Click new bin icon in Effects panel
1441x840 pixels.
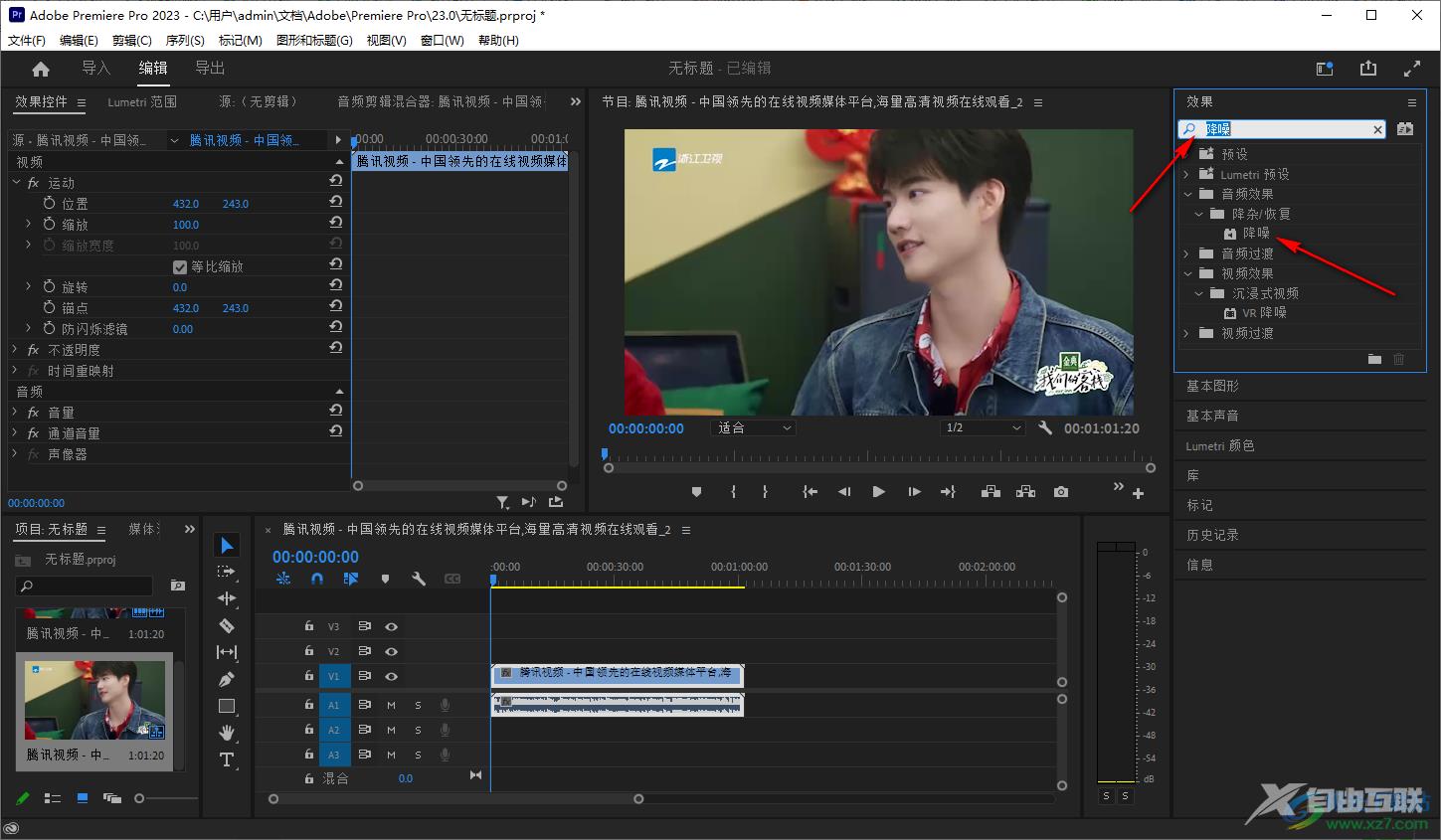pyautogui.click(x=1374, y=359)
